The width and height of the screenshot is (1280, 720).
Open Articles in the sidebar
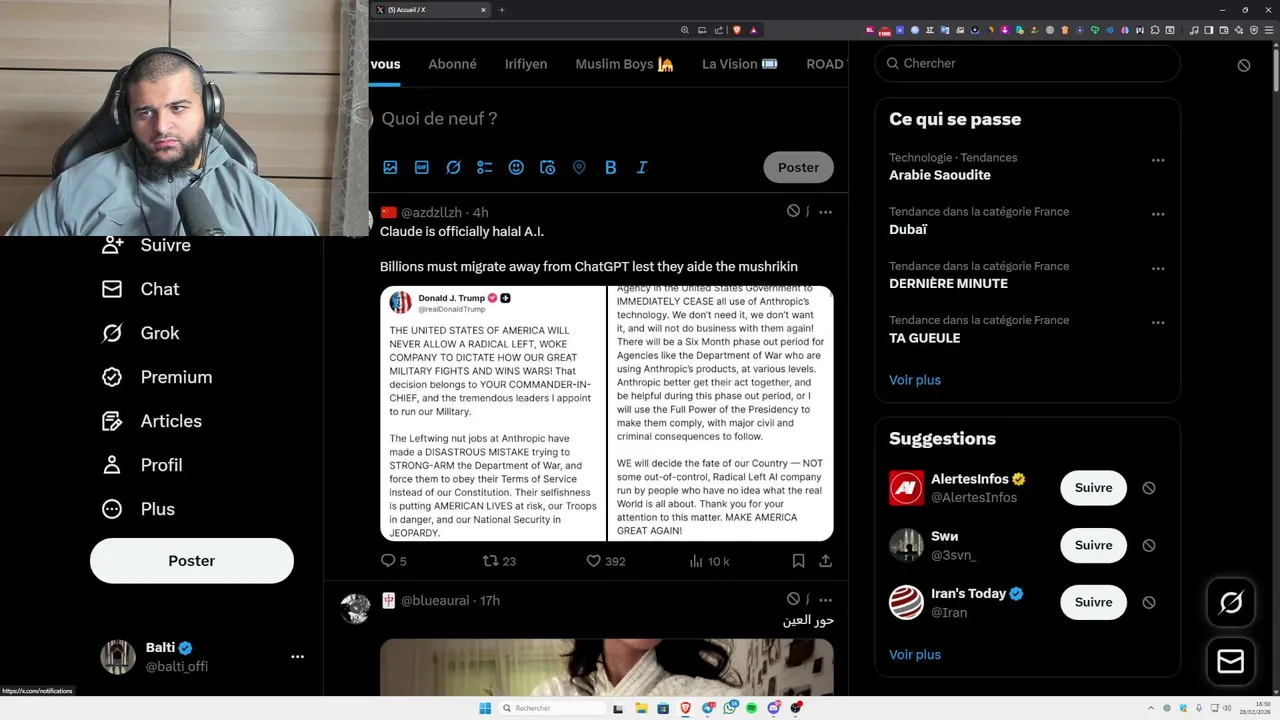[x=151, y=421]
